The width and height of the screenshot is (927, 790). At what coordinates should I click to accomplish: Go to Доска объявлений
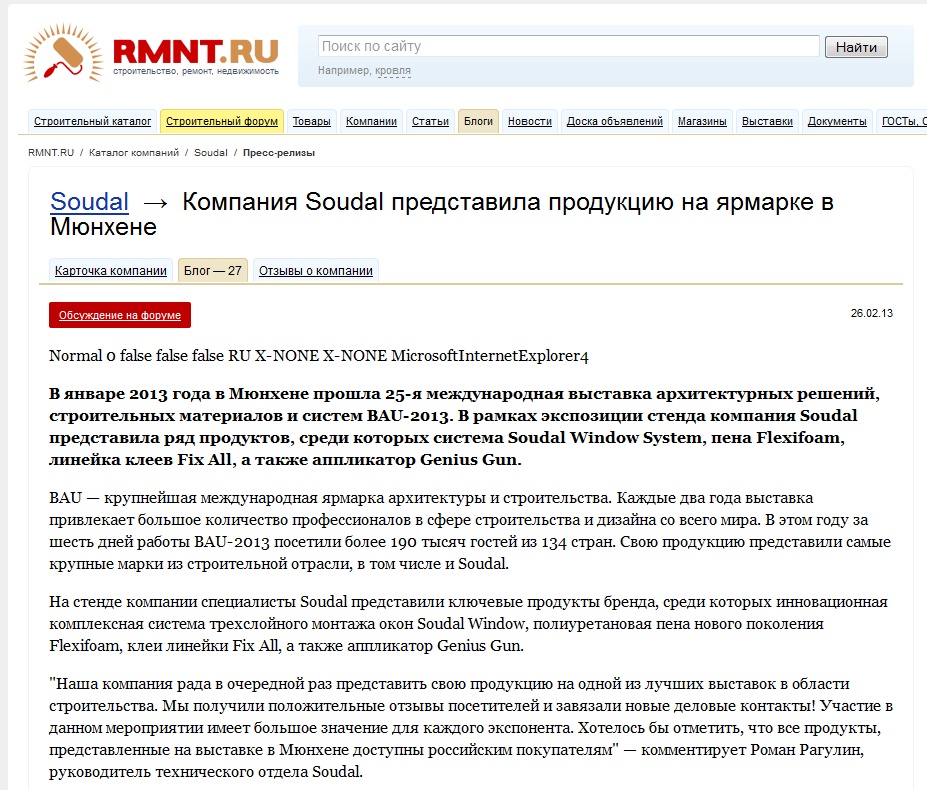(615, 121)
